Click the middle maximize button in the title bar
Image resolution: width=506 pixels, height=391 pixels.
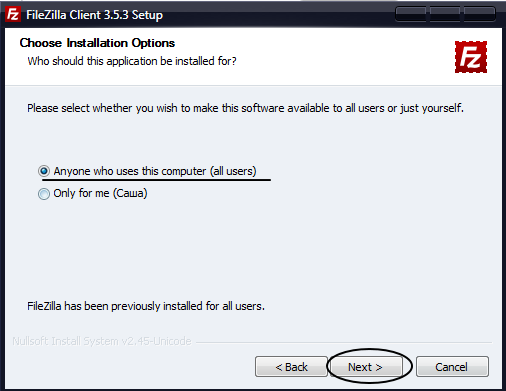click(x=445, y=14)
